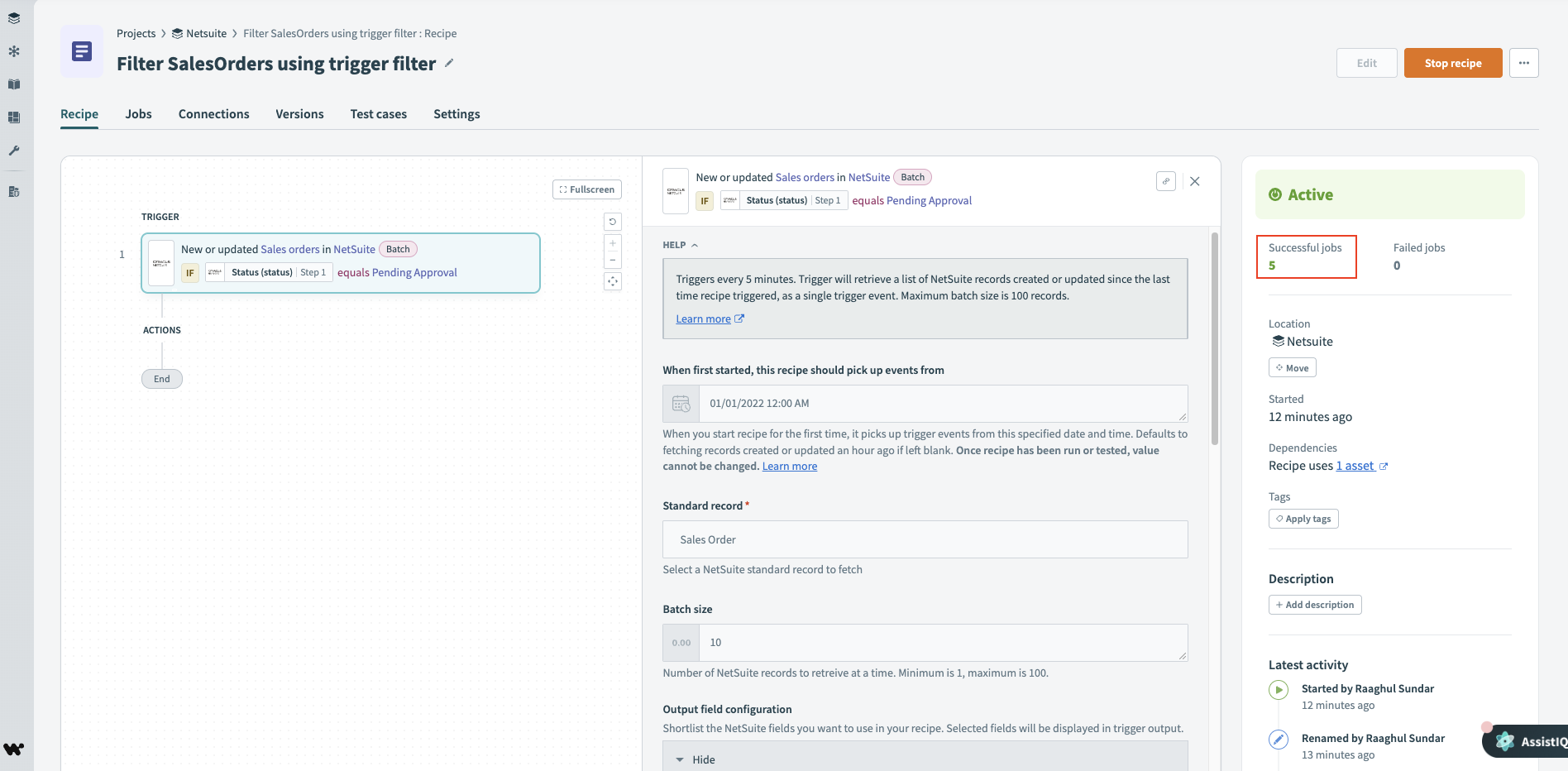1568x771 pixels.
Task: Open the Standard record Sales Order dropdown
Action: tap(925, 539)
